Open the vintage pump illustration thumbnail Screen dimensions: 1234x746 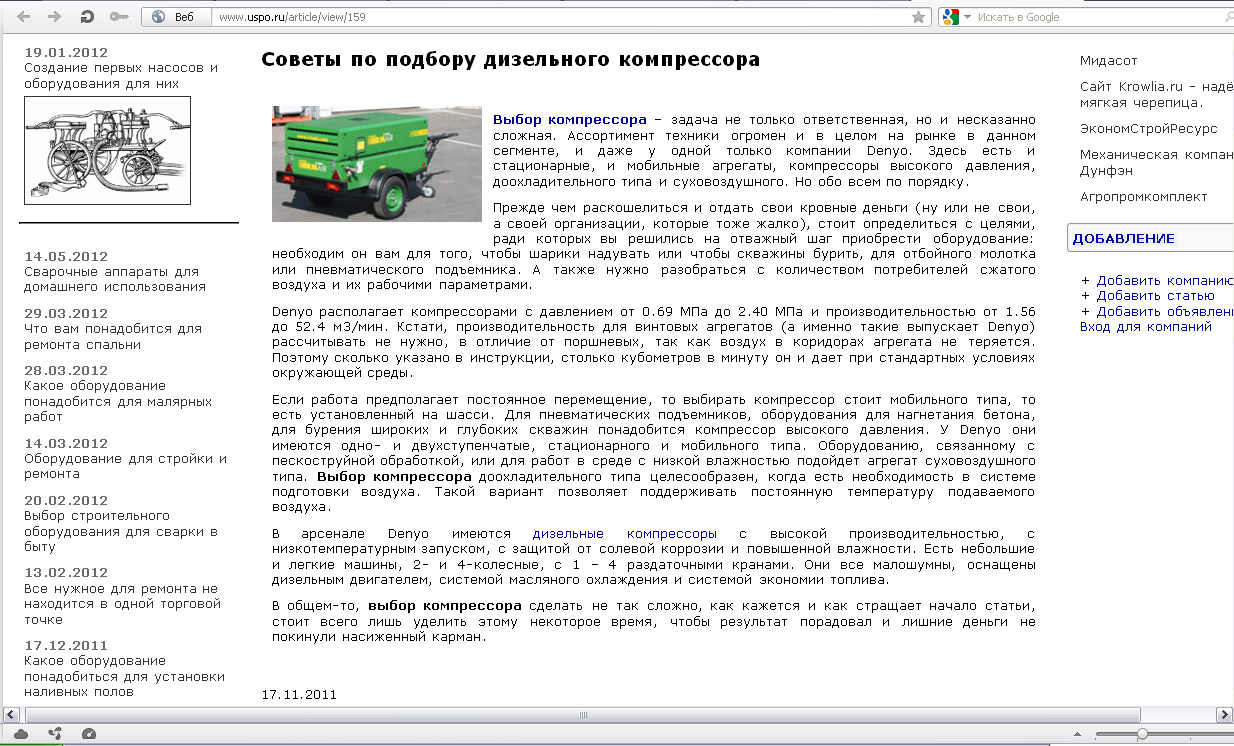107,150
